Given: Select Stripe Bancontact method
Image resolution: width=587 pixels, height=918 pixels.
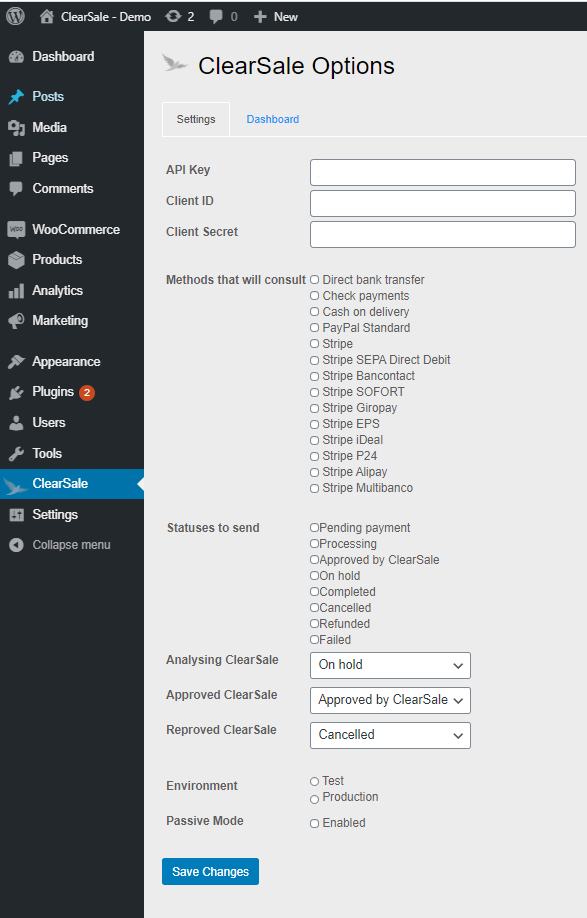Looking at the screenshot, I should [314, 376].
